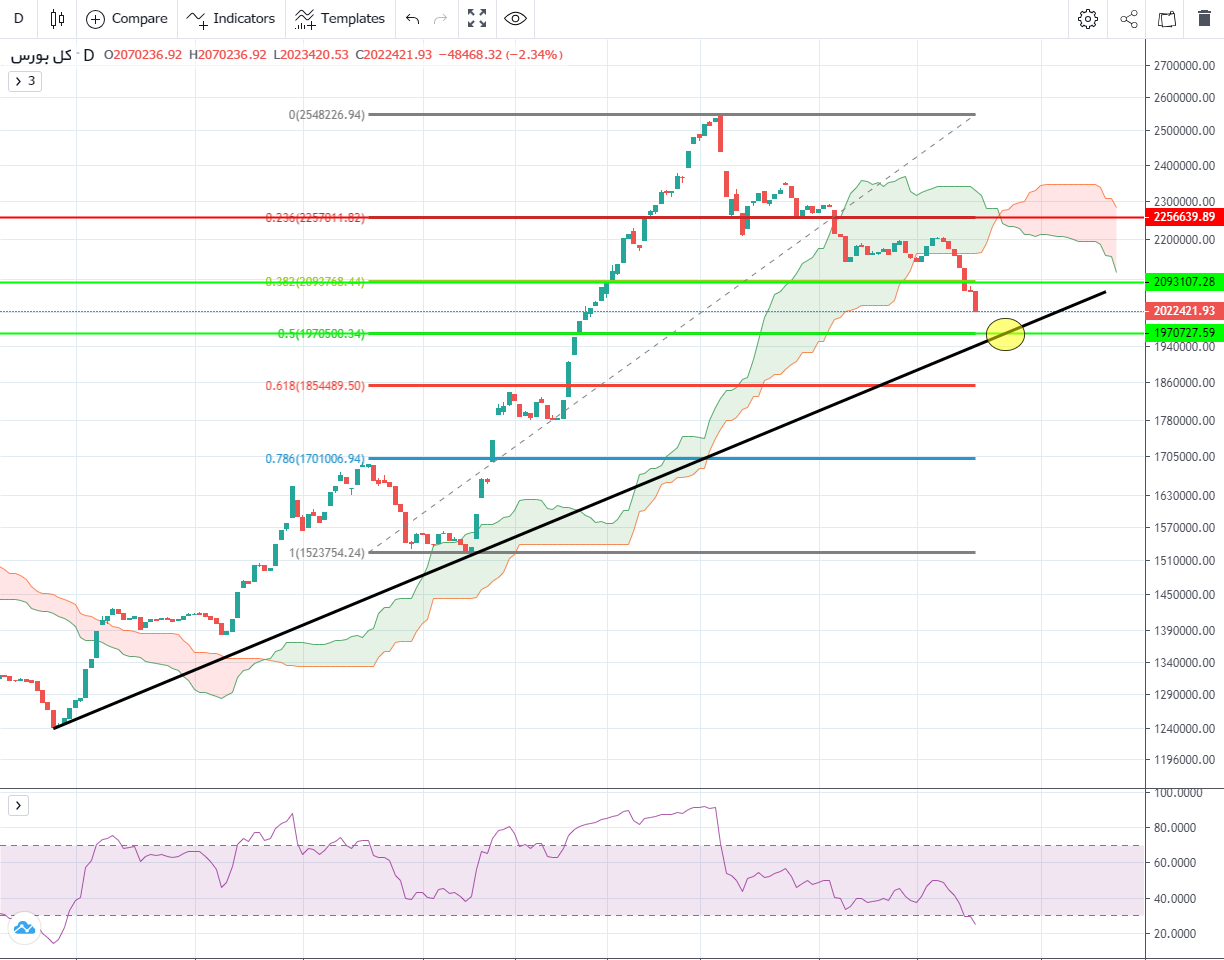Click the Compare button

point(127,18)
